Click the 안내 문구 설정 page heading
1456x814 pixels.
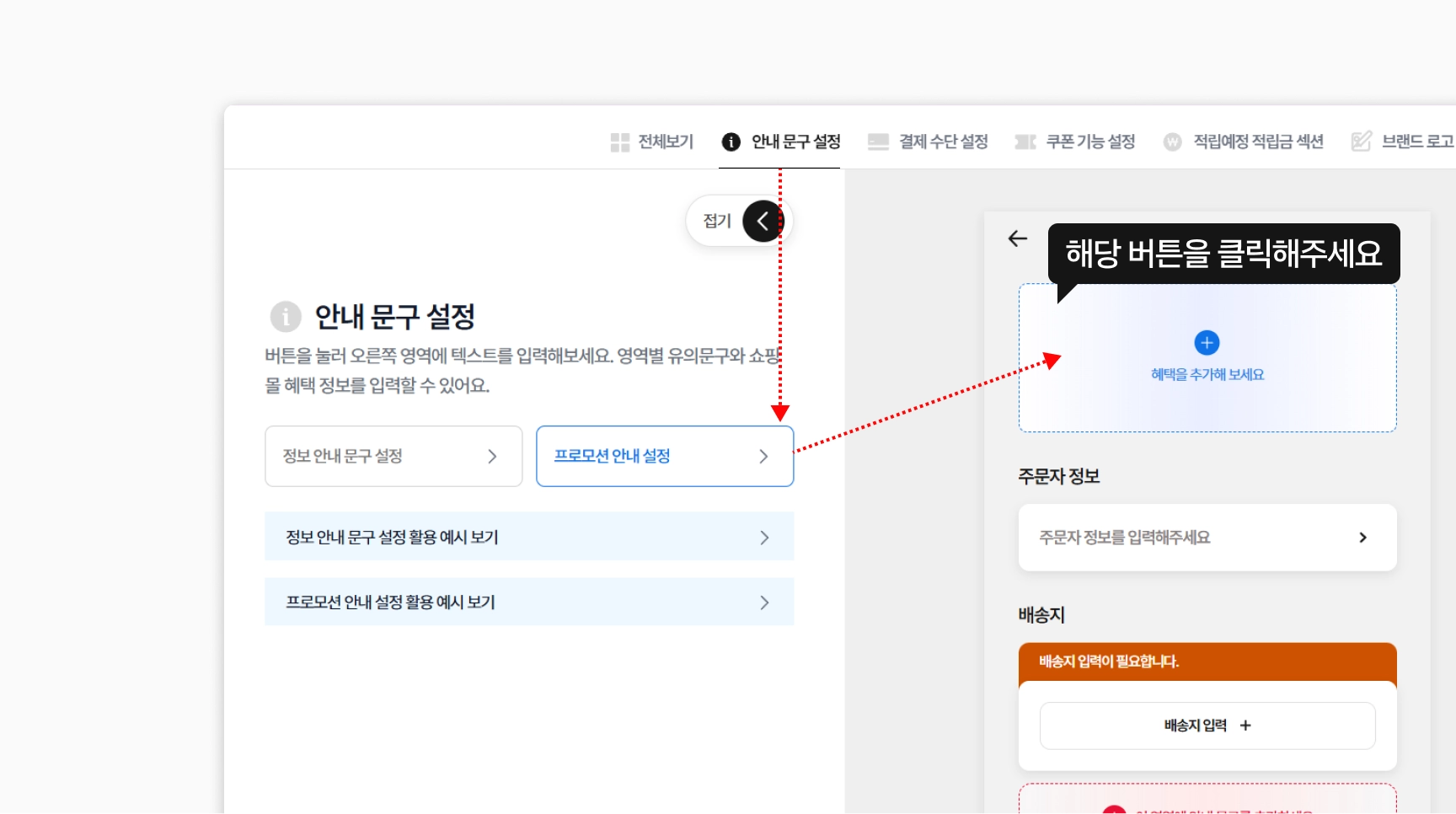tap(395, 317)
